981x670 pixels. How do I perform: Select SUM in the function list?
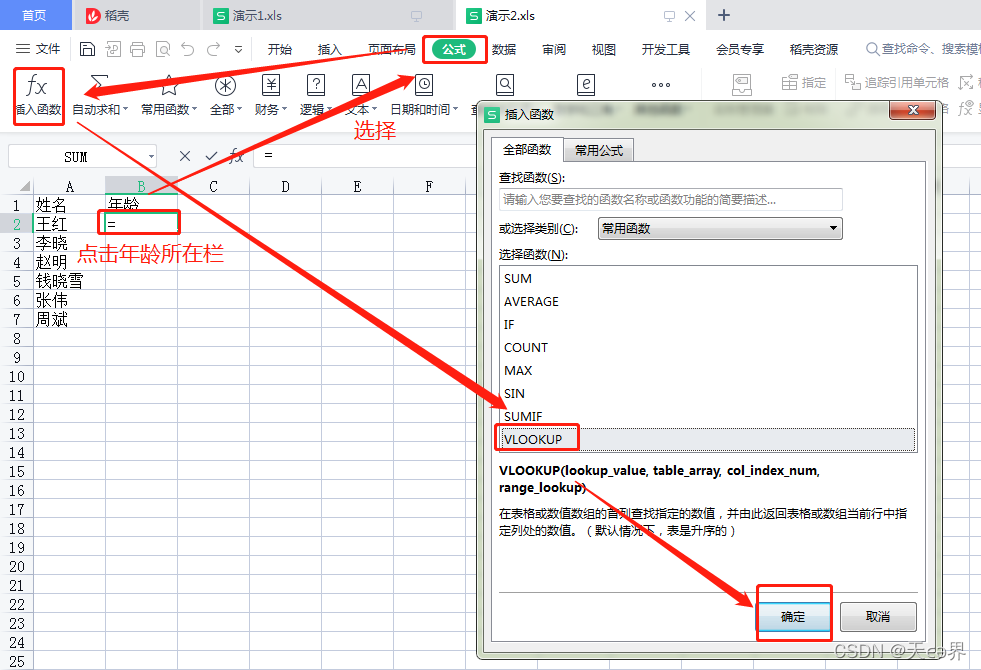708,278
